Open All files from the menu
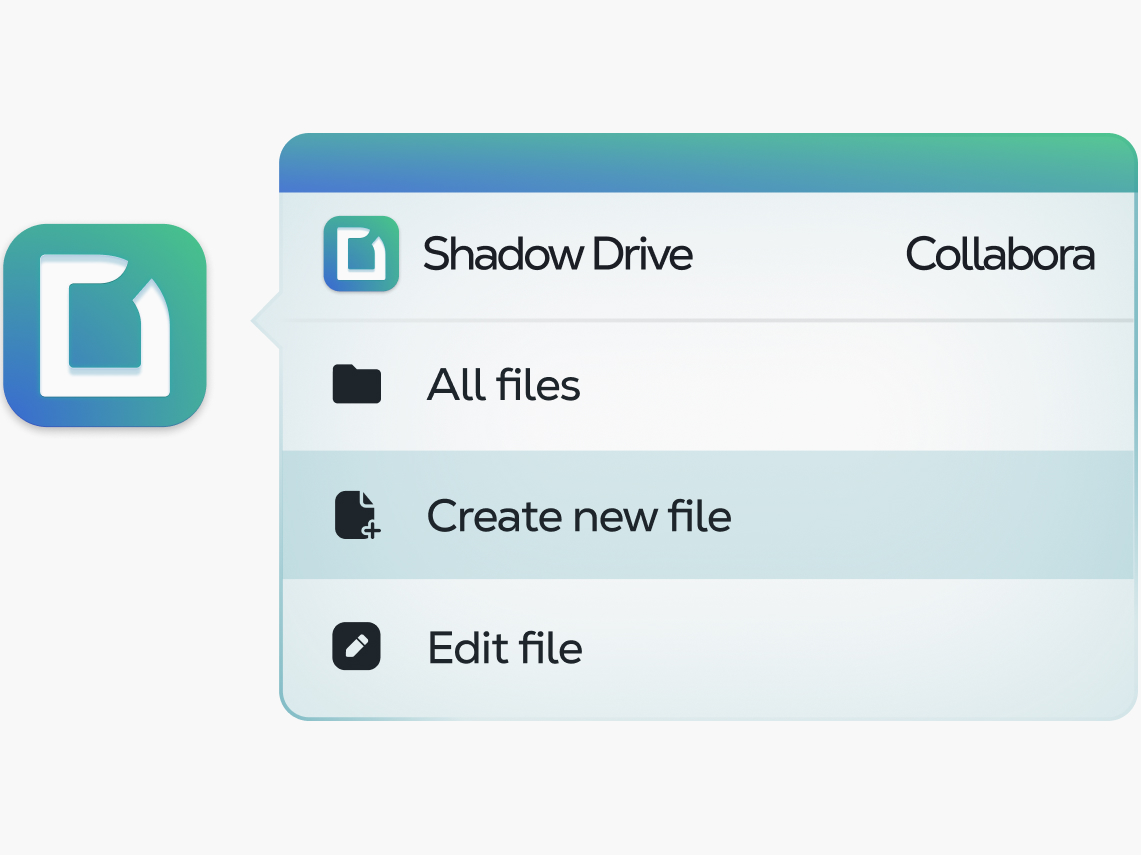 pyautogui.click(x=503, y=385)
